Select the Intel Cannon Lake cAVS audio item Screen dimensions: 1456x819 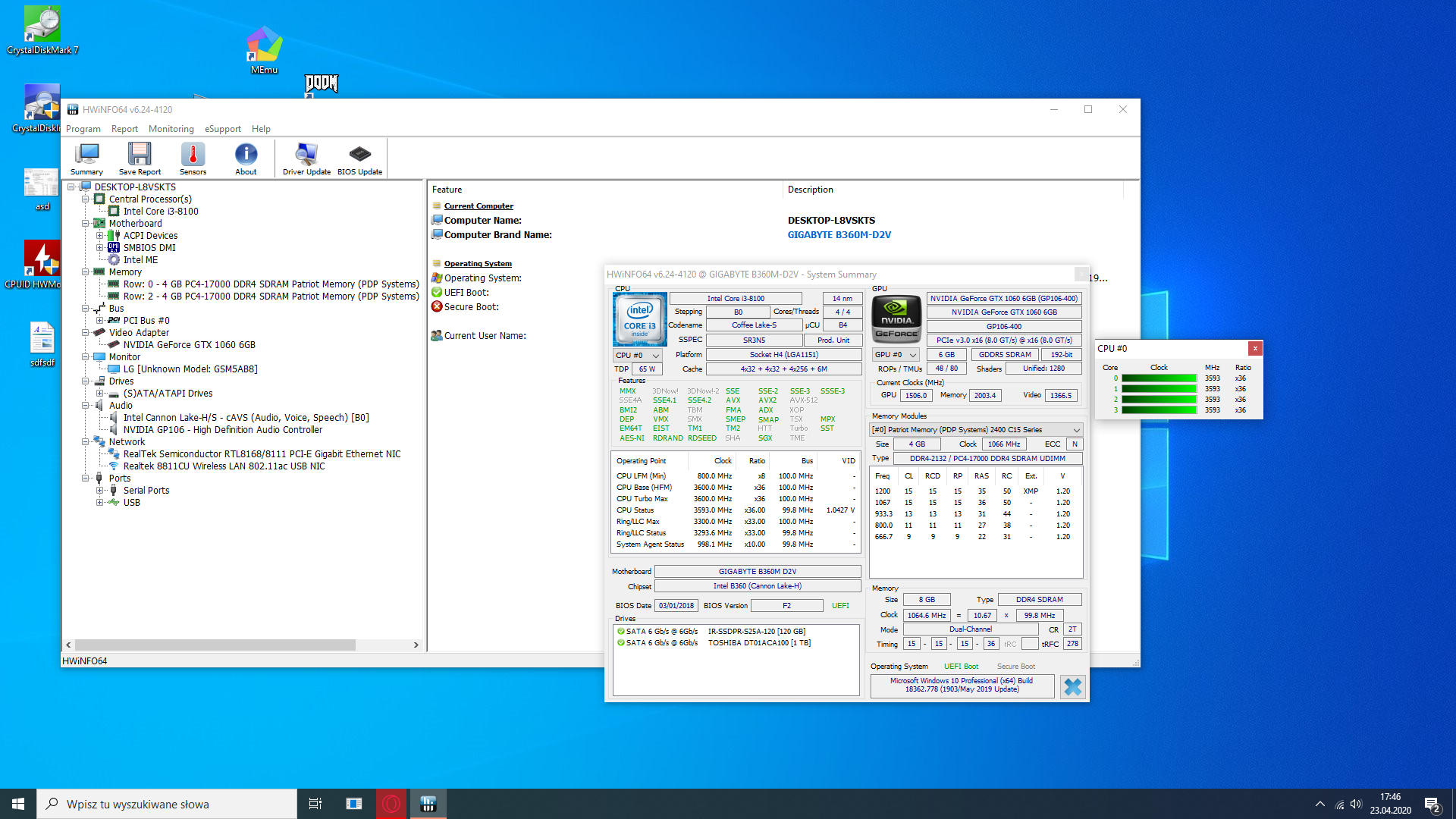(246, 418)
